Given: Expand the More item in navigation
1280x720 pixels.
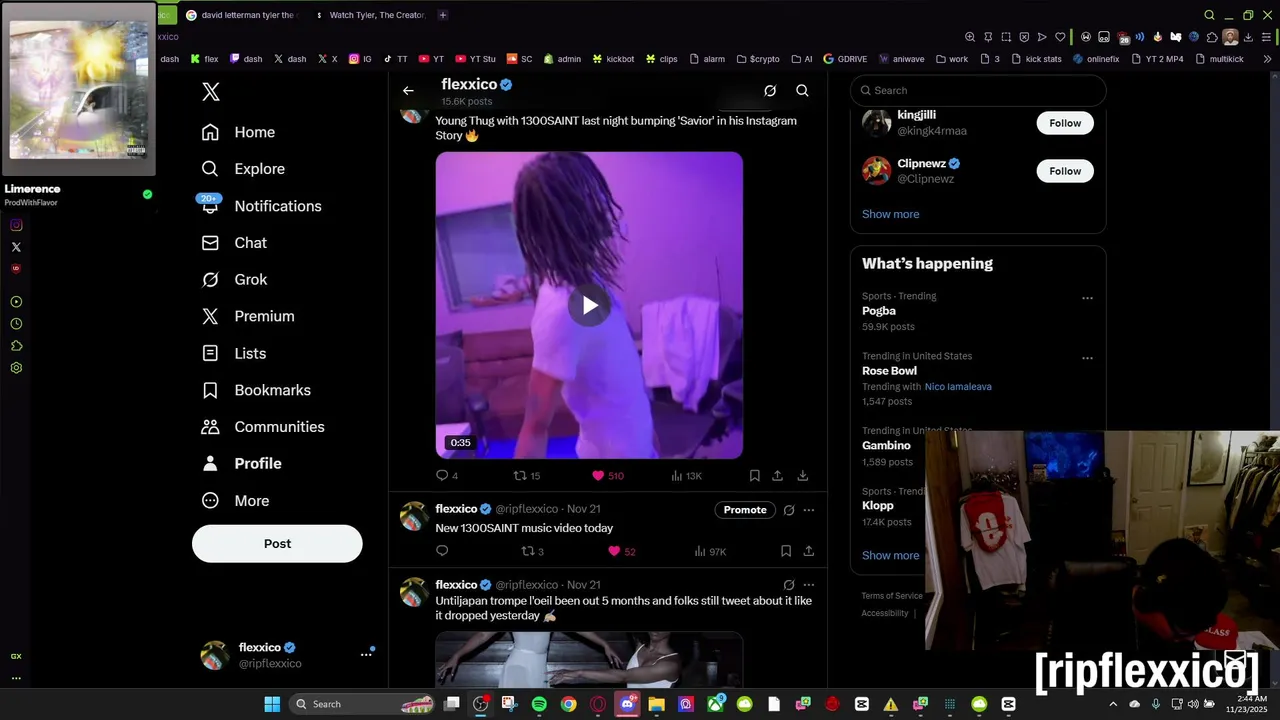Looking at the screenshot, I should point(236,501).
